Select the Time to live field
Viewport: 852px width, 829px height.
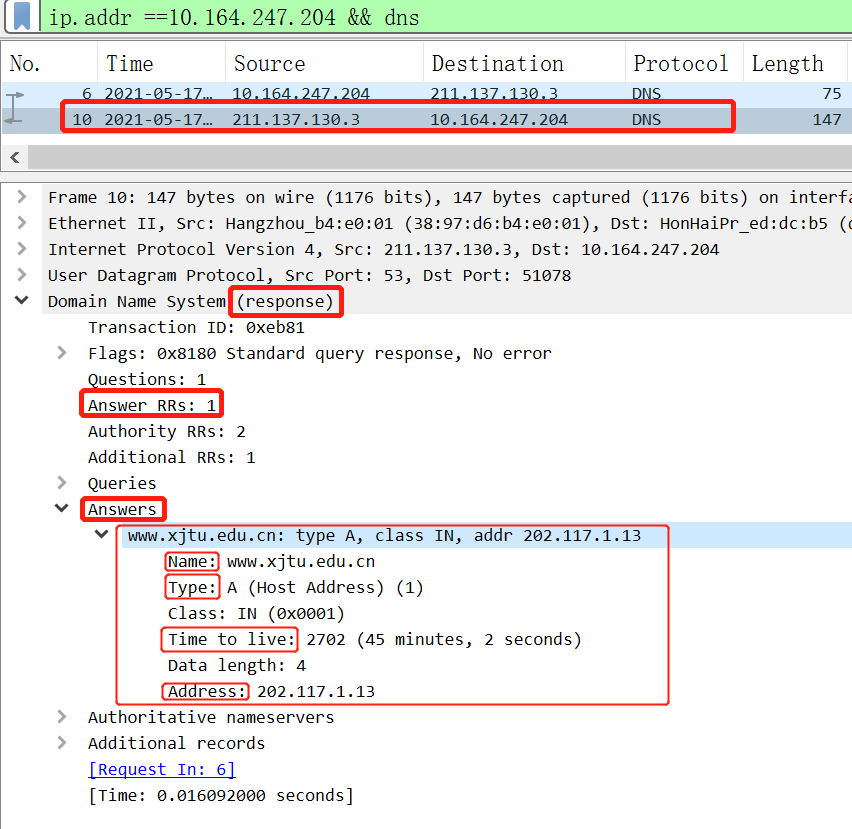tap(229, 639)
